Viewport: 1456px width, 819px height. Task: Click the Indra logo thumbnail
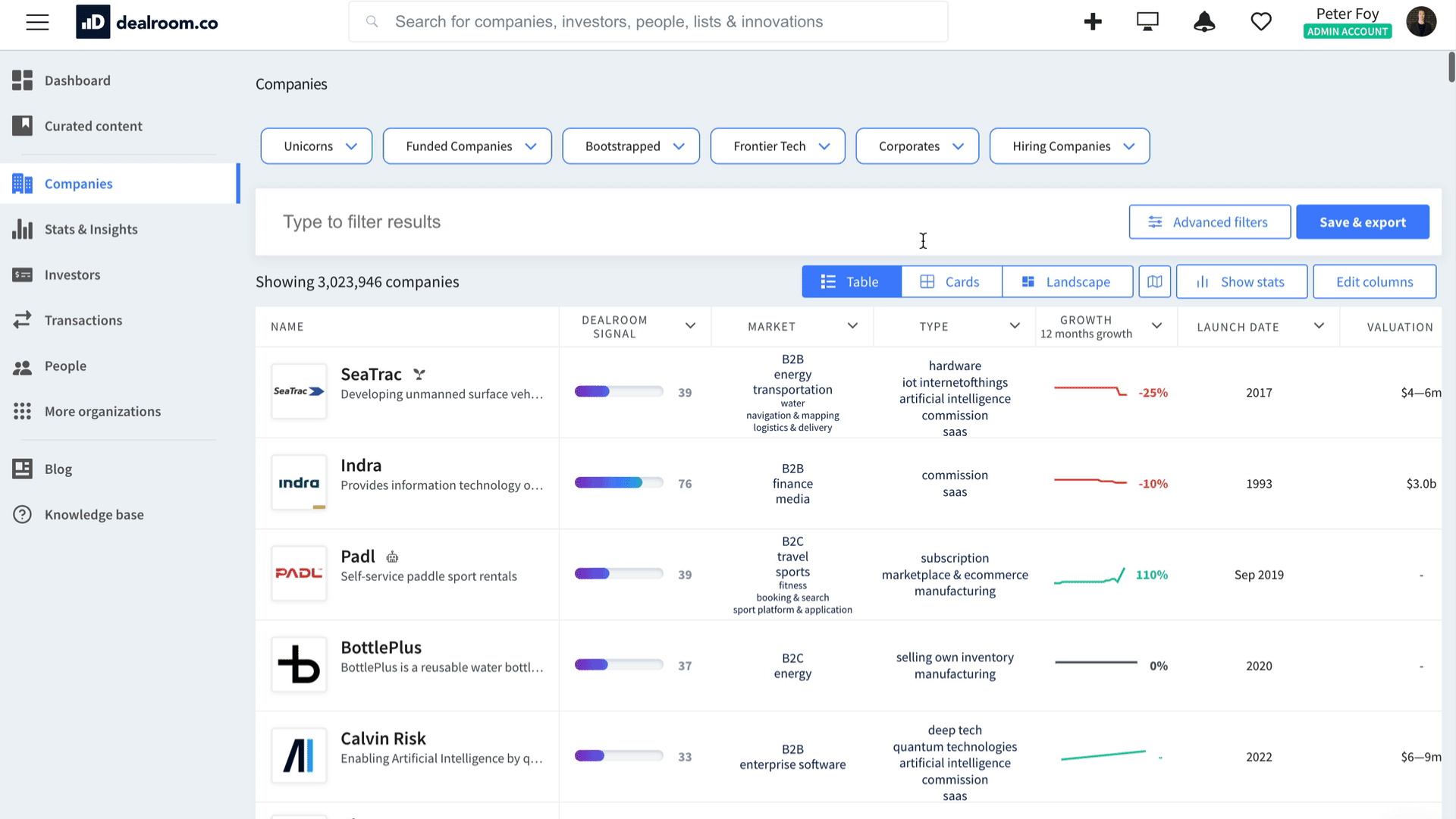(299, 482)
